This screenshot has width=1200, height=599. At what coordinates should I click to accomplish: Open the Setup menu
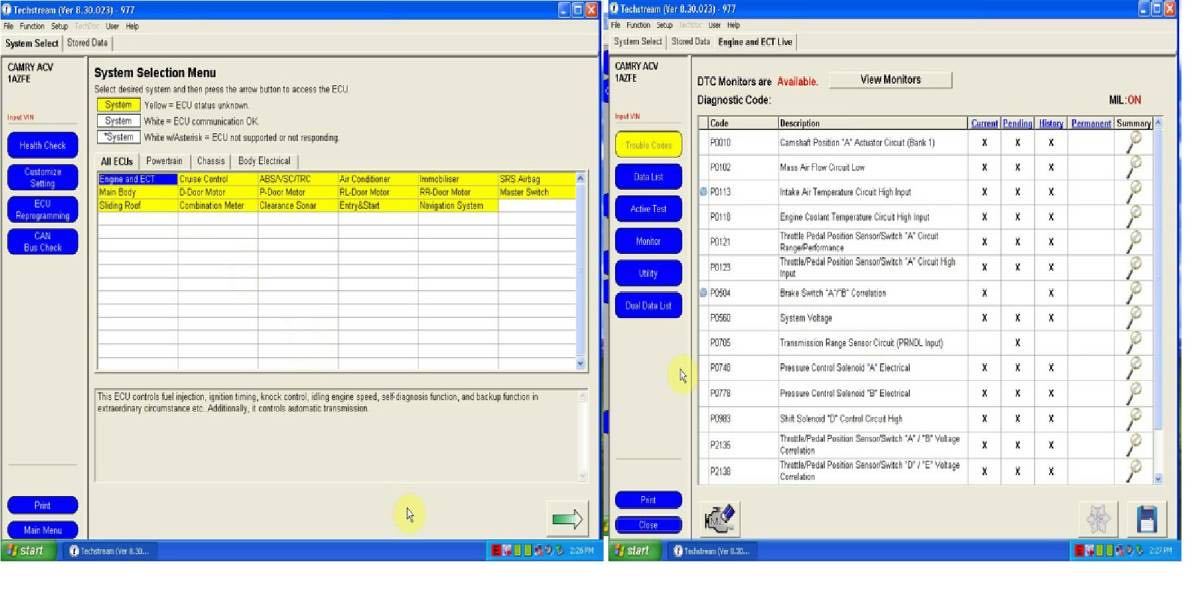click(x=56, y=25)
